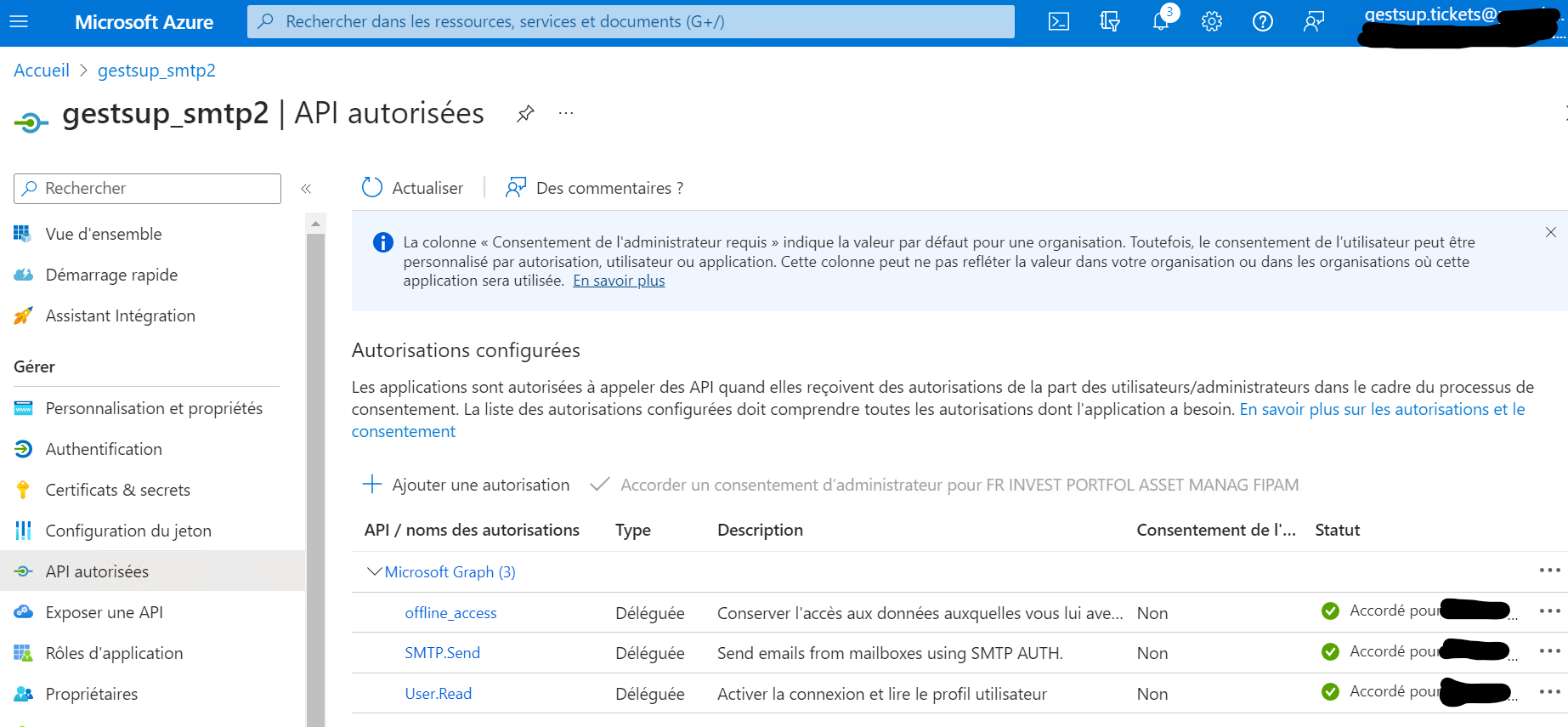
Task: Click the SMTP AUTH description text
Action: click(890, 653)
